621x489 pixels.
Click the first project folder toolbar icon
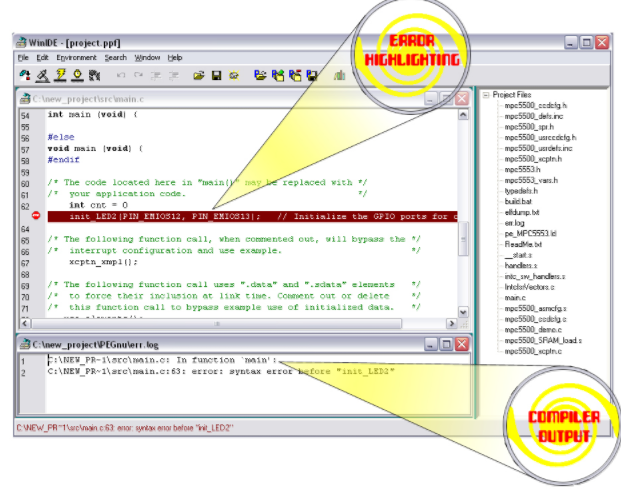[x=260, y=75]
